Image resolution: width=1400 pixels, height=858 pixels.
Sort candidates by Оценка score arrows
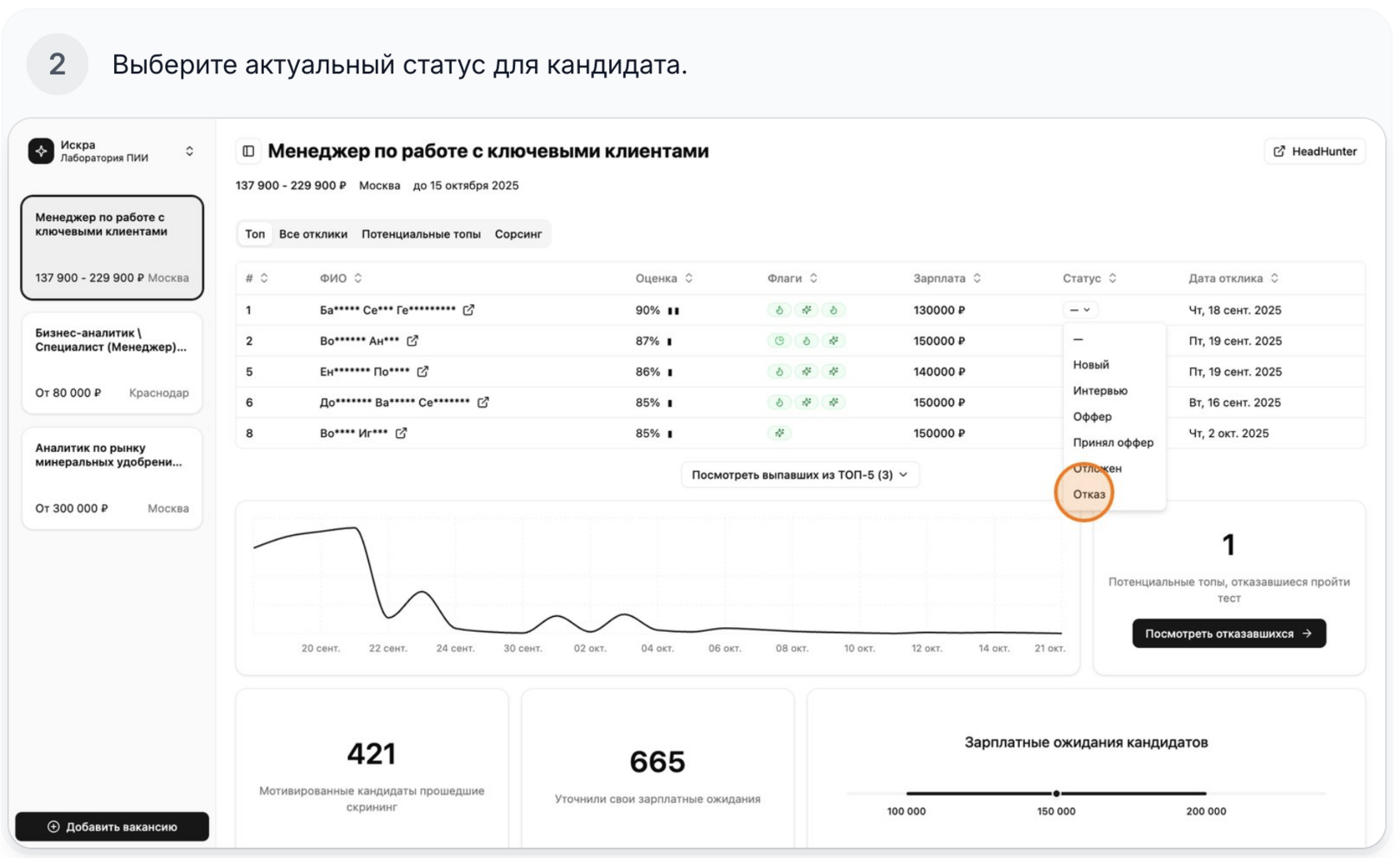click(689, 278)
